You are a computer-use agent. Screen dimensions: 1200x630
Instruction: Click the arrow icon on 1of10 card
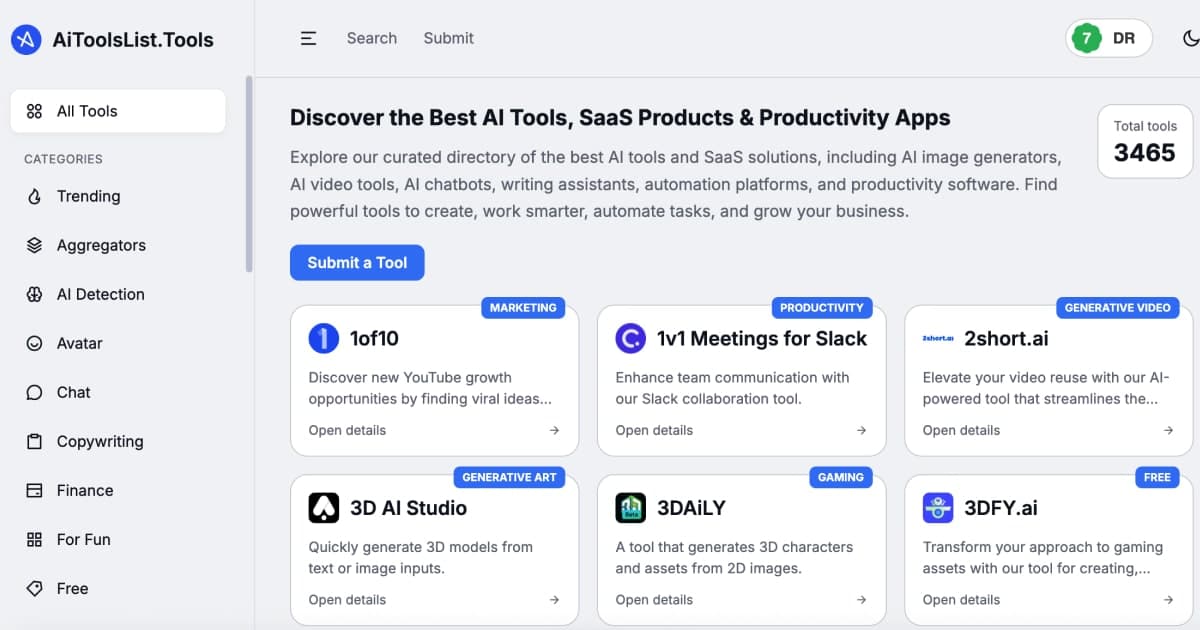[554, 430]
